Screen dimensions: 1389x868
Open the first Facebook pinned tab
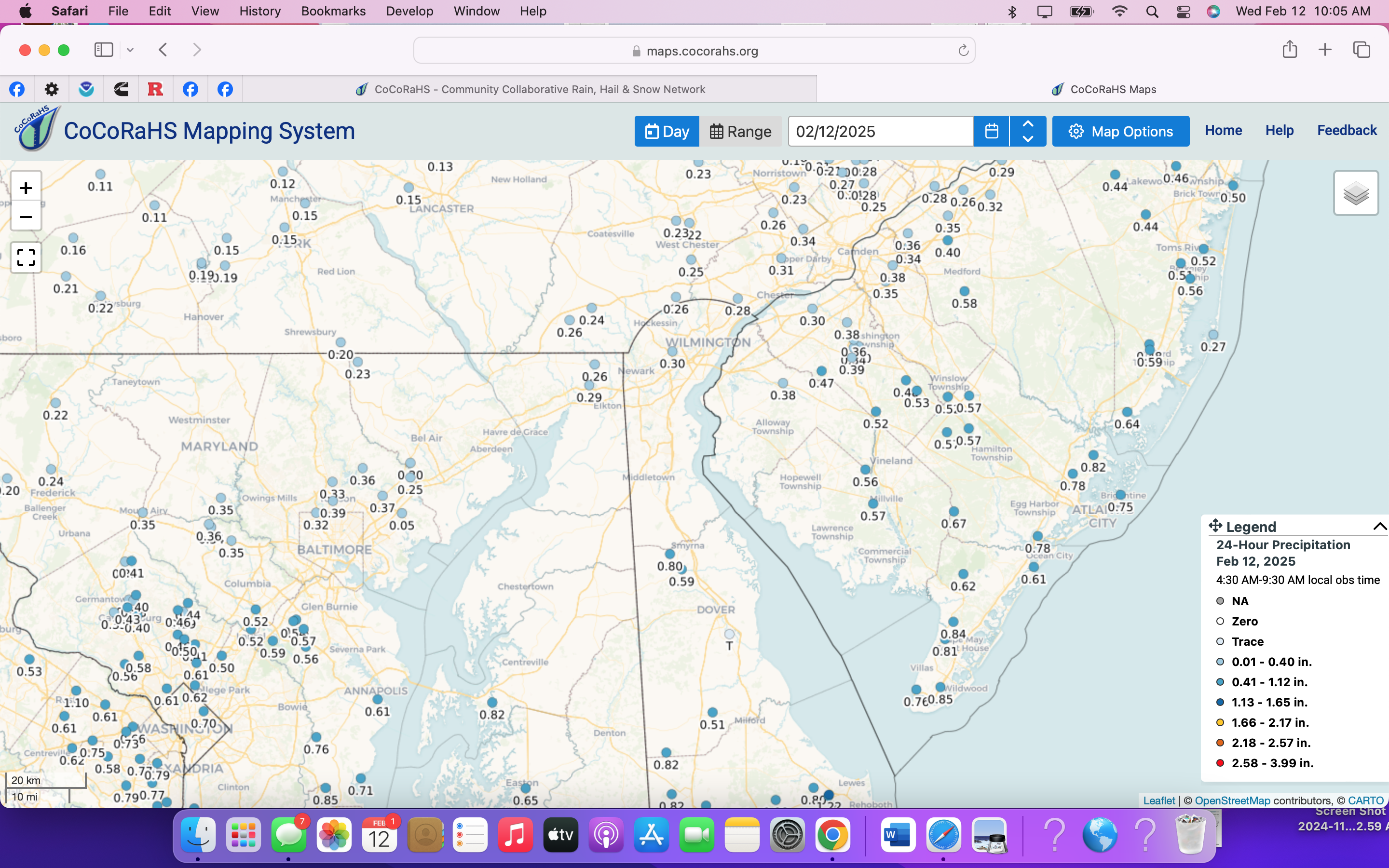(17, 89)
